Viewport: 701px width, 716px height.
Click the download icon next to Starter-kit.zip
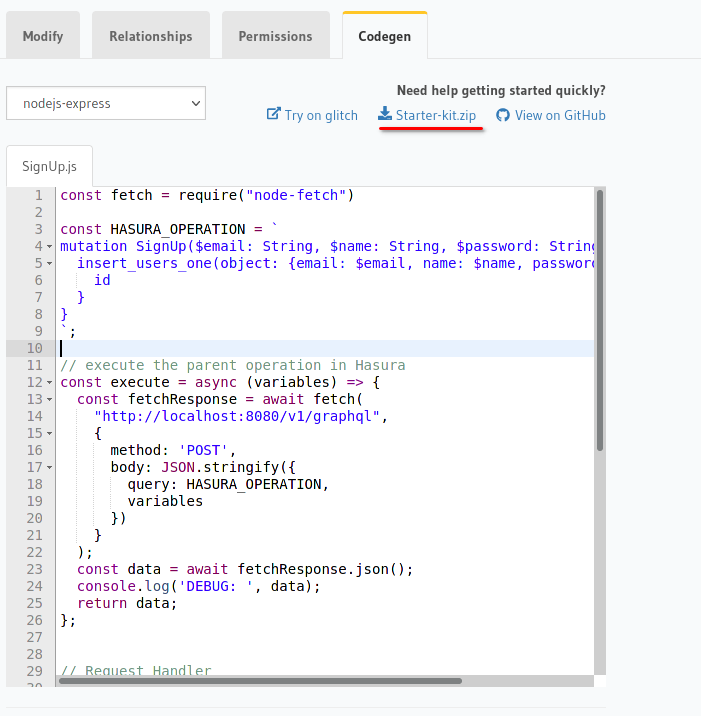[x=385, y=115]
